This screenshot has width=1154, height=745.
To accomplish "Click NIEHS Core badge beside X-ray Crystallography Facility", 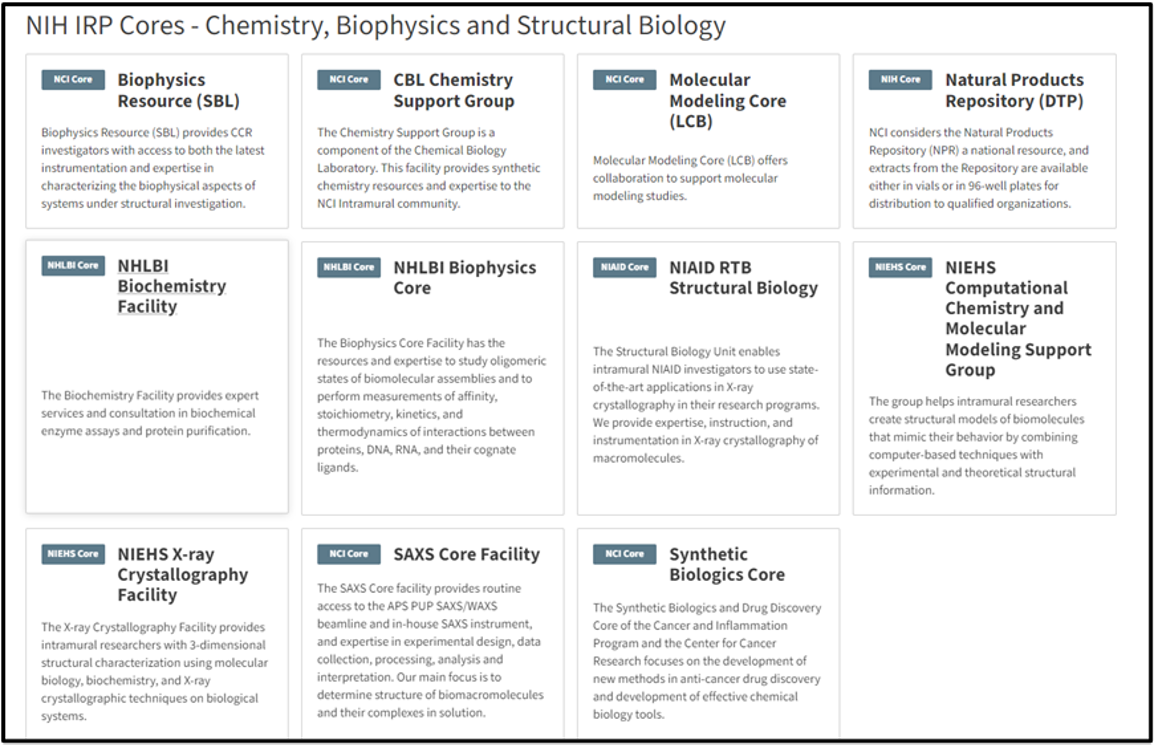I will coord(73,554).
